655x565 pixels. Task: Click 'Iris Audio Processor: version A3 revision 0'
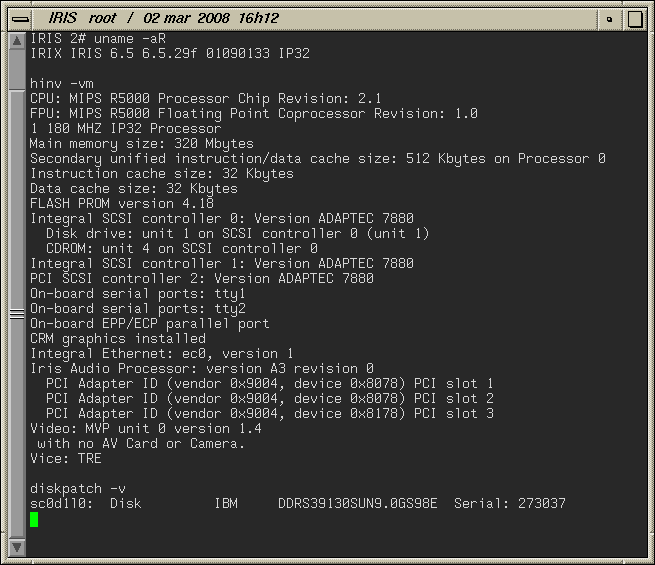click(x=202, y=369)
